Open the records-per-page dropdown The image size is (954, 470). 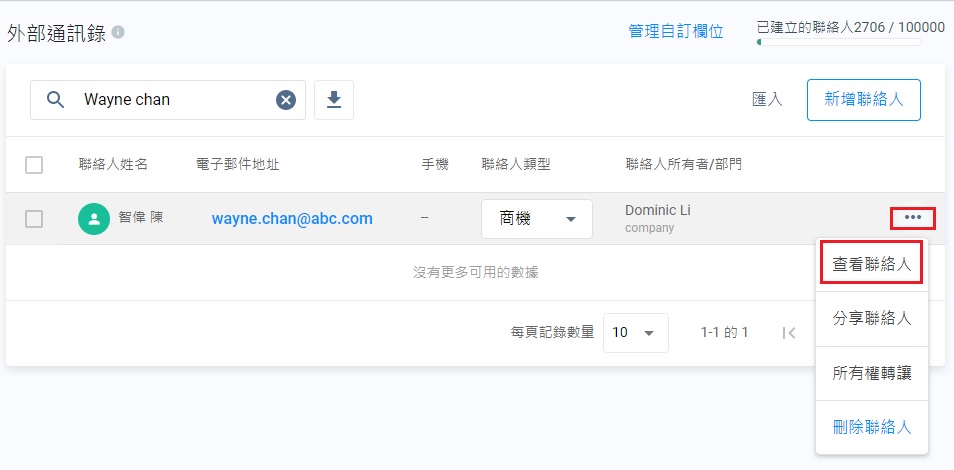point(635,333)
